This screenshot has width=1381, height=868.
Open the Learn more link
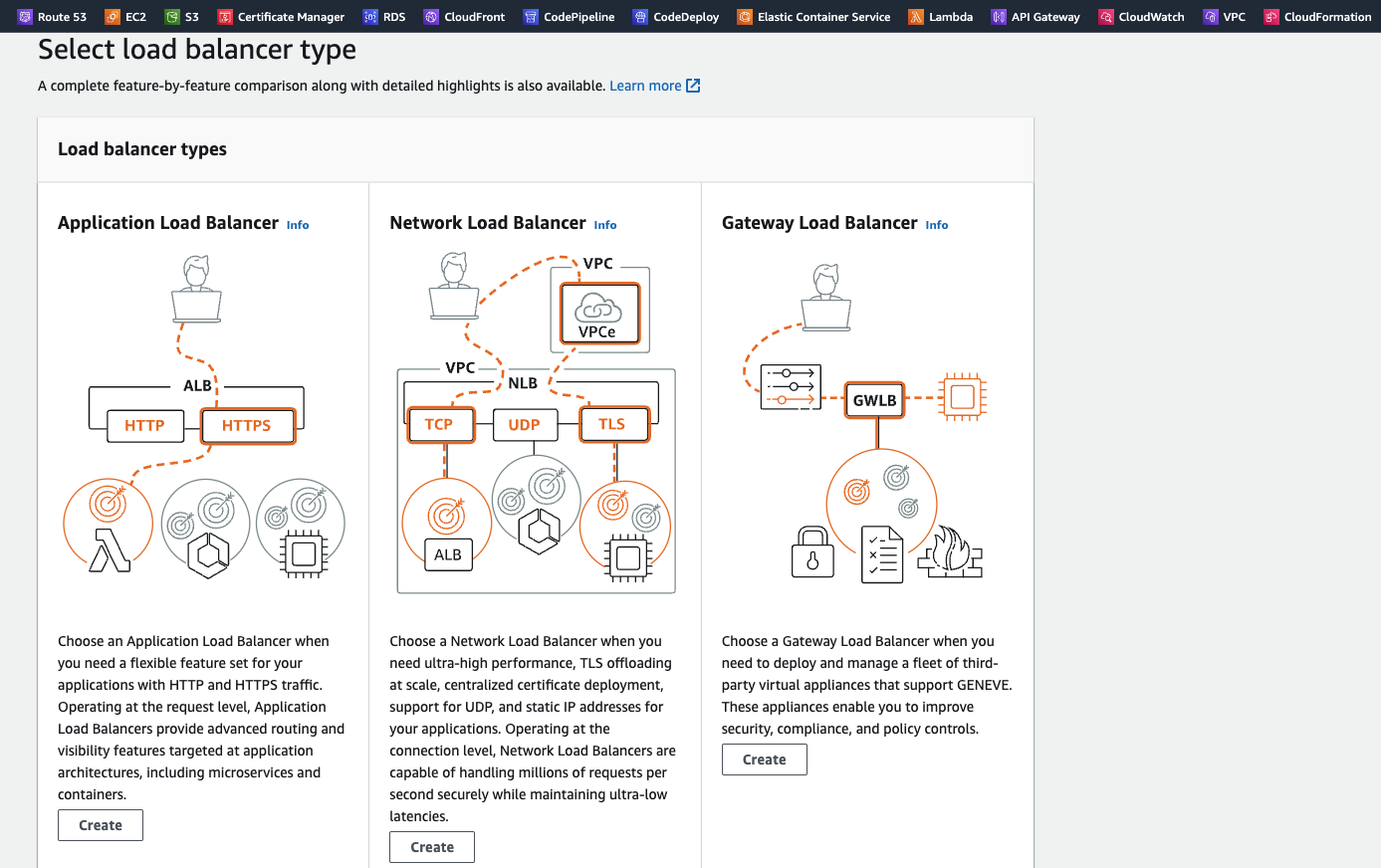pyautogui.click(x=645, y=86)
